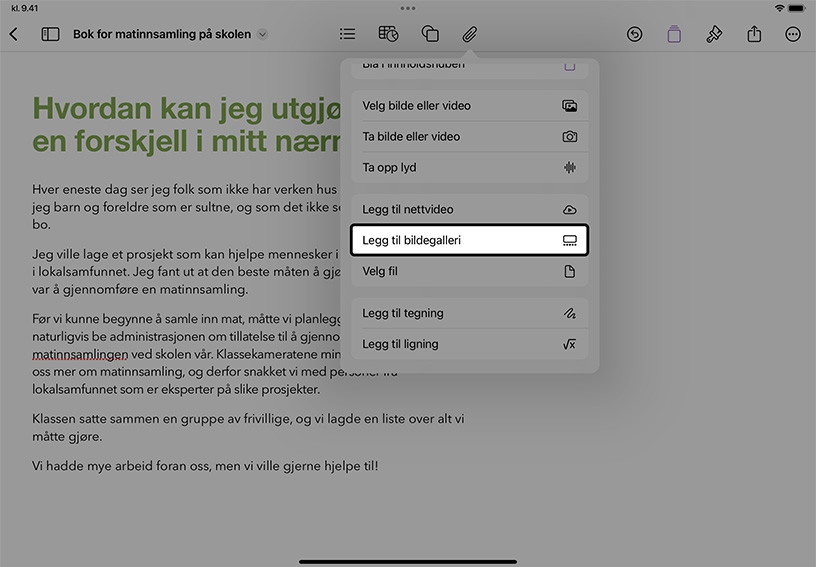Click the file document icon
Screen dimensions: 816x567
pos(570,271)
